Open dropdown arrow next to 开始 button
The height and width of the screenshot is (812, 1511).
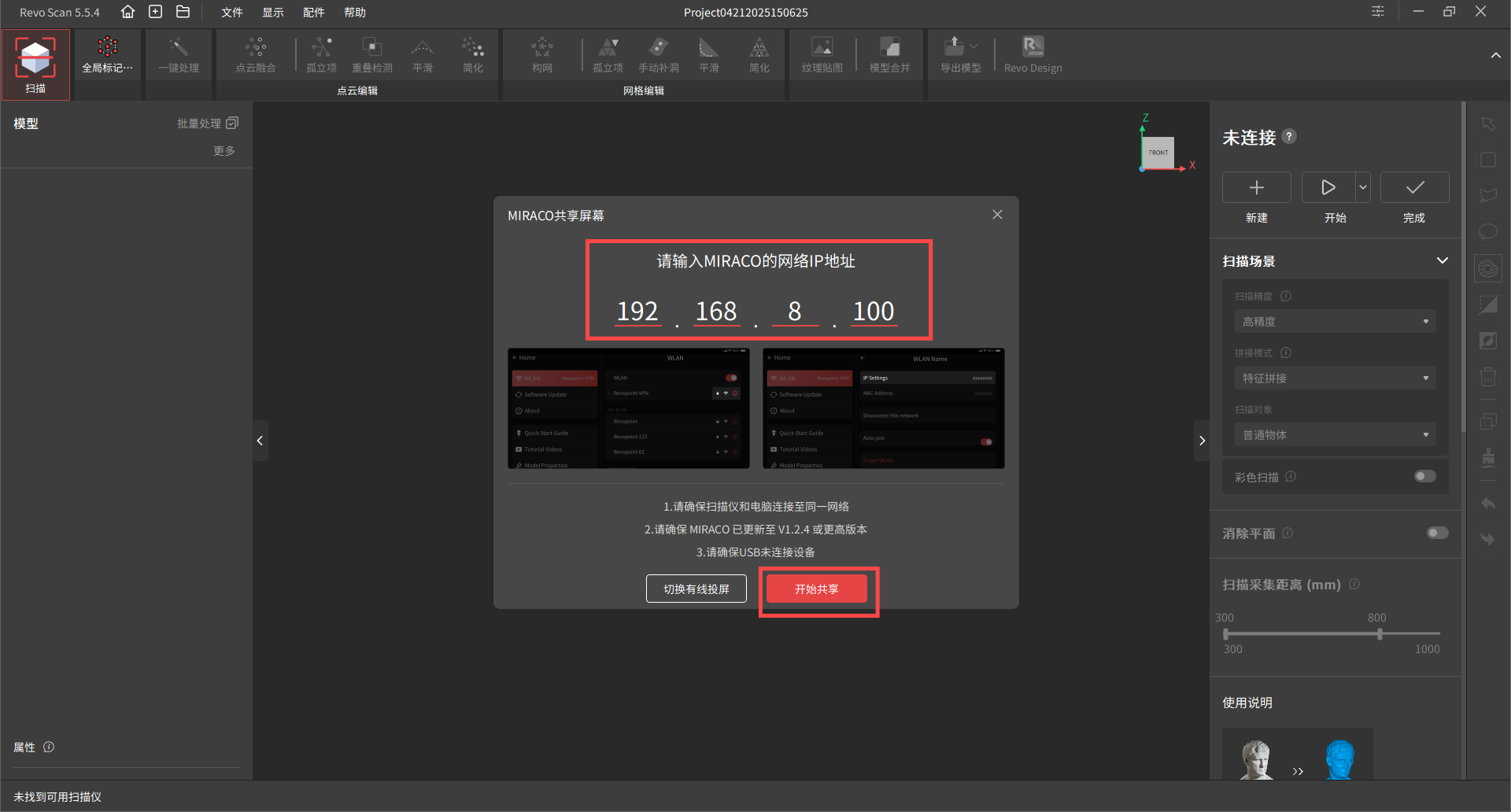click(1363, 187)
